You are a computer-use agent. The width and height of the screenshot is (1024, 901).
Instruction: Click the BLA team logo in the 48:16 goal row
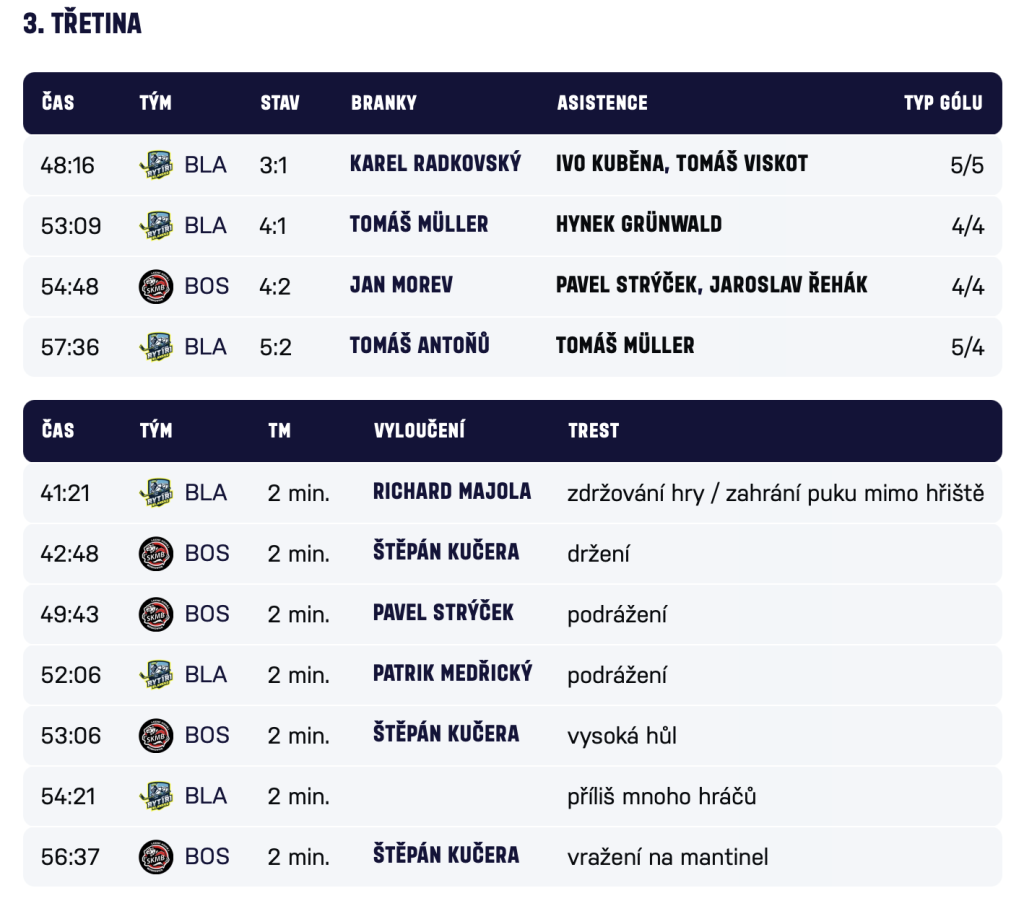tap(155, 165)
